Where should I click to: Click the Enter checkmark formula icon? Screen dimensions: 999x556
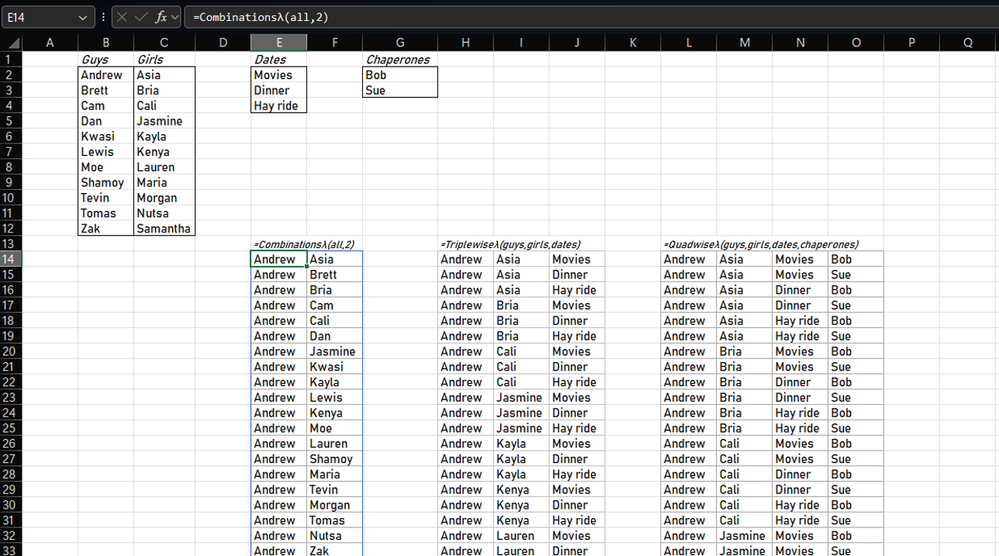[141, 17]
